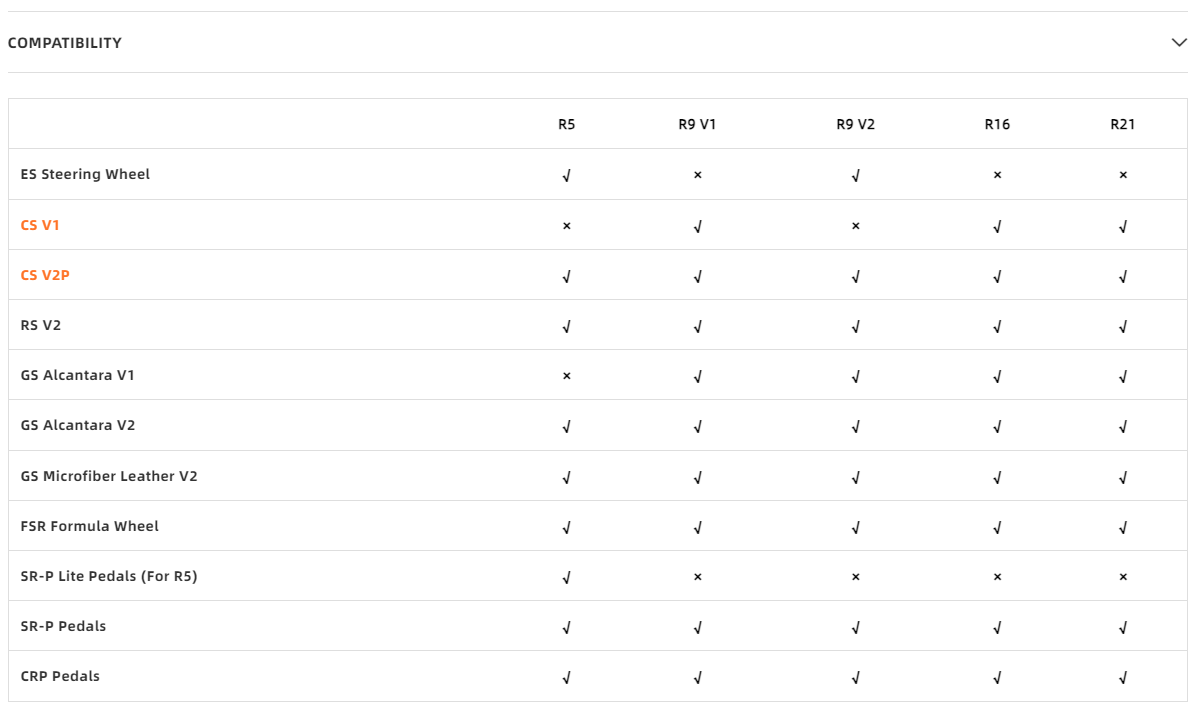Click the cross for CS V1 under R5
Viewport: 1198px width, 714px height.
[567, 226]
